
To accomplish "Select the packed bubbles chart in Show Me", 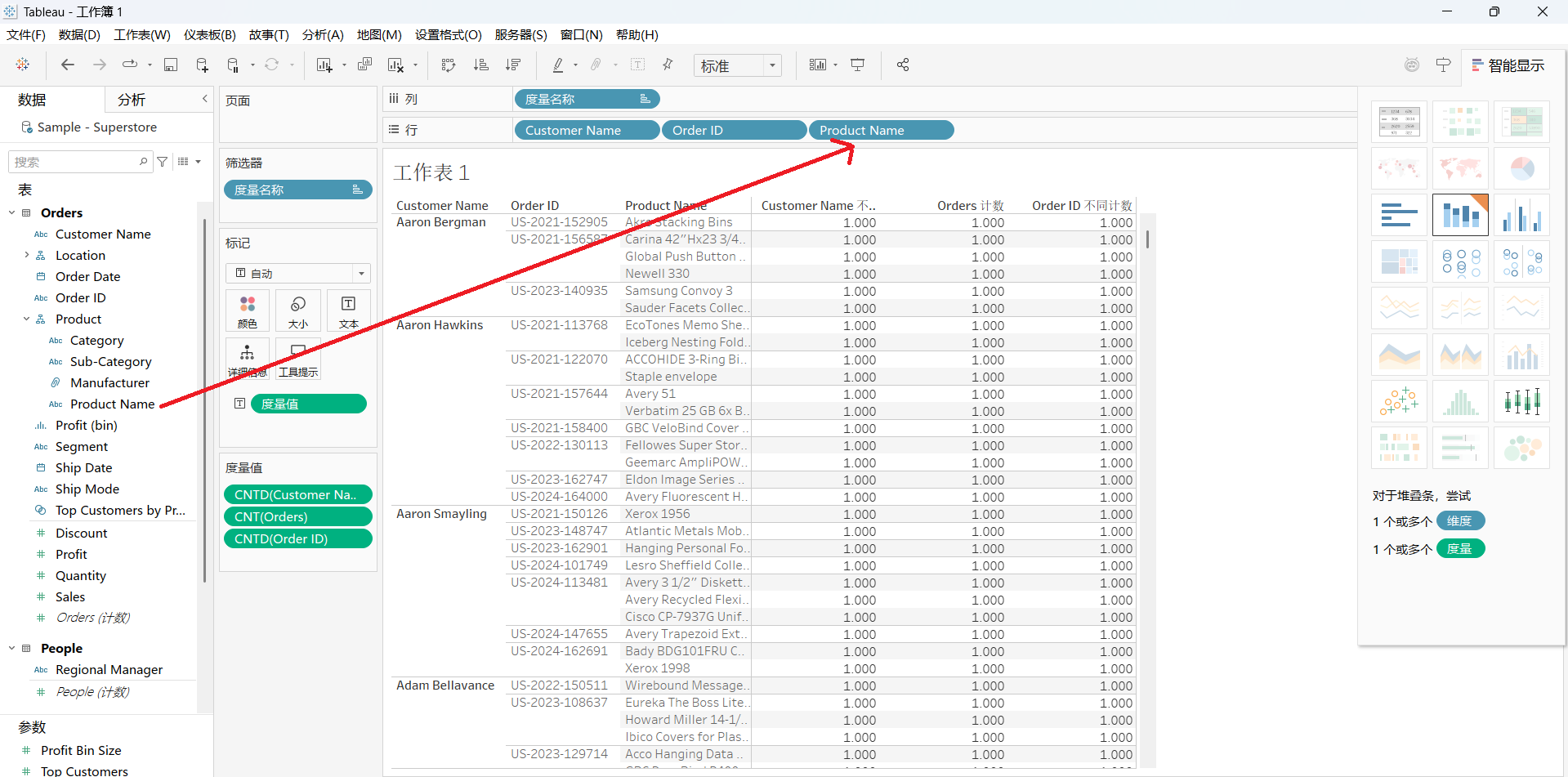I will click(1521, 449).
